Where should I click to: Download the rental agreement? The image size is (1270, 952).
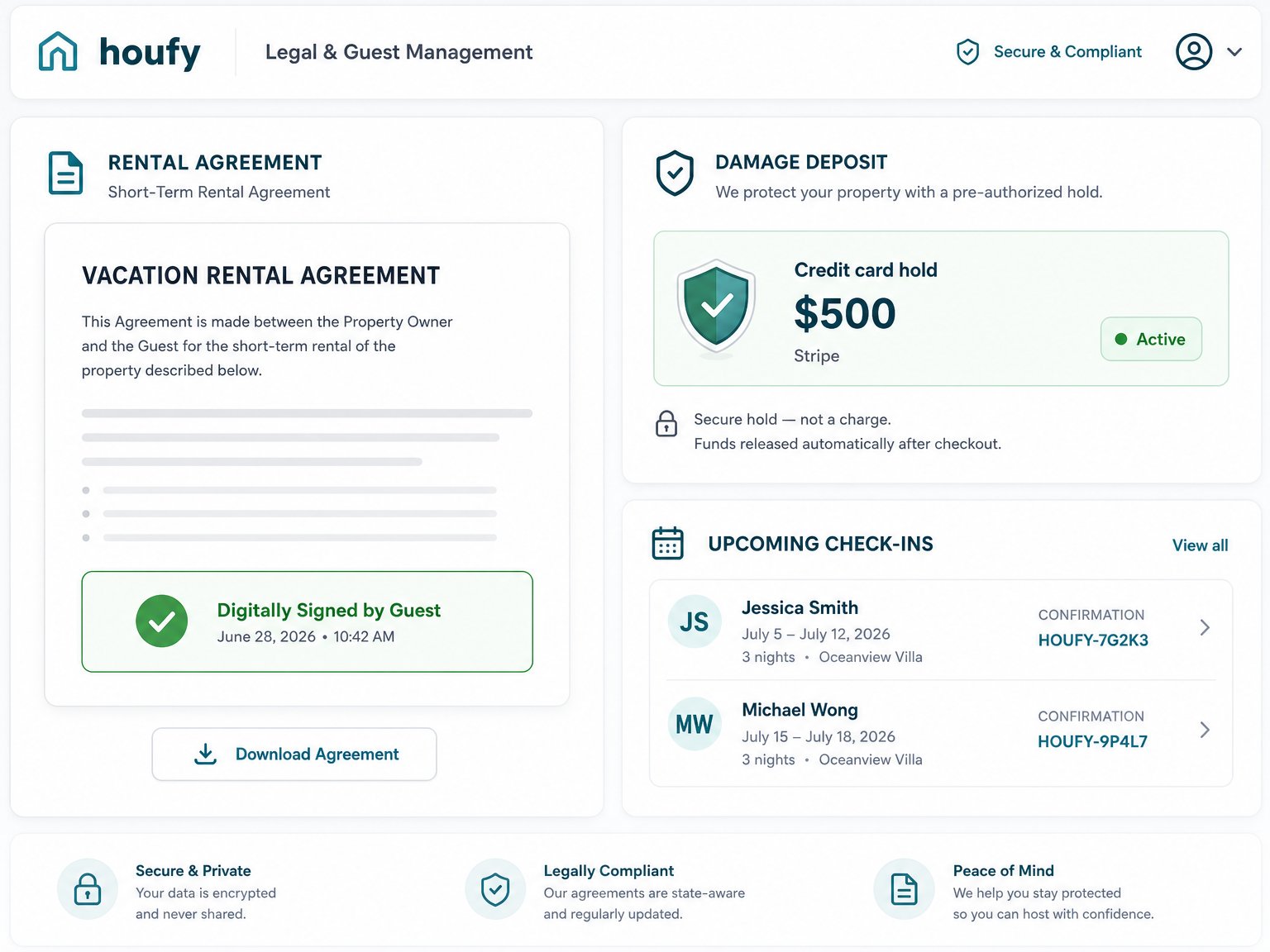tap(294, 754)
